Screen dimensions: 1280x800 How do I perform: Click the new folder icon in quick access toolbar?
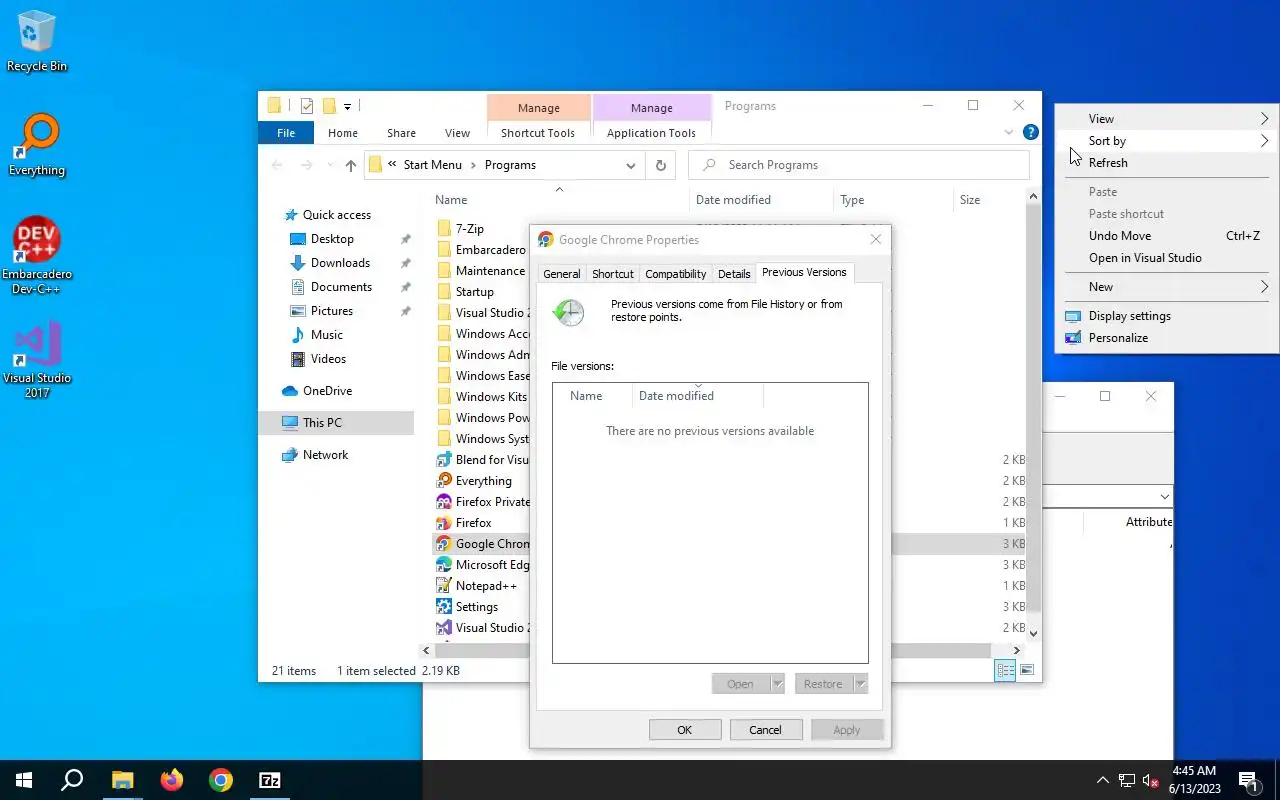coord(328,106)
